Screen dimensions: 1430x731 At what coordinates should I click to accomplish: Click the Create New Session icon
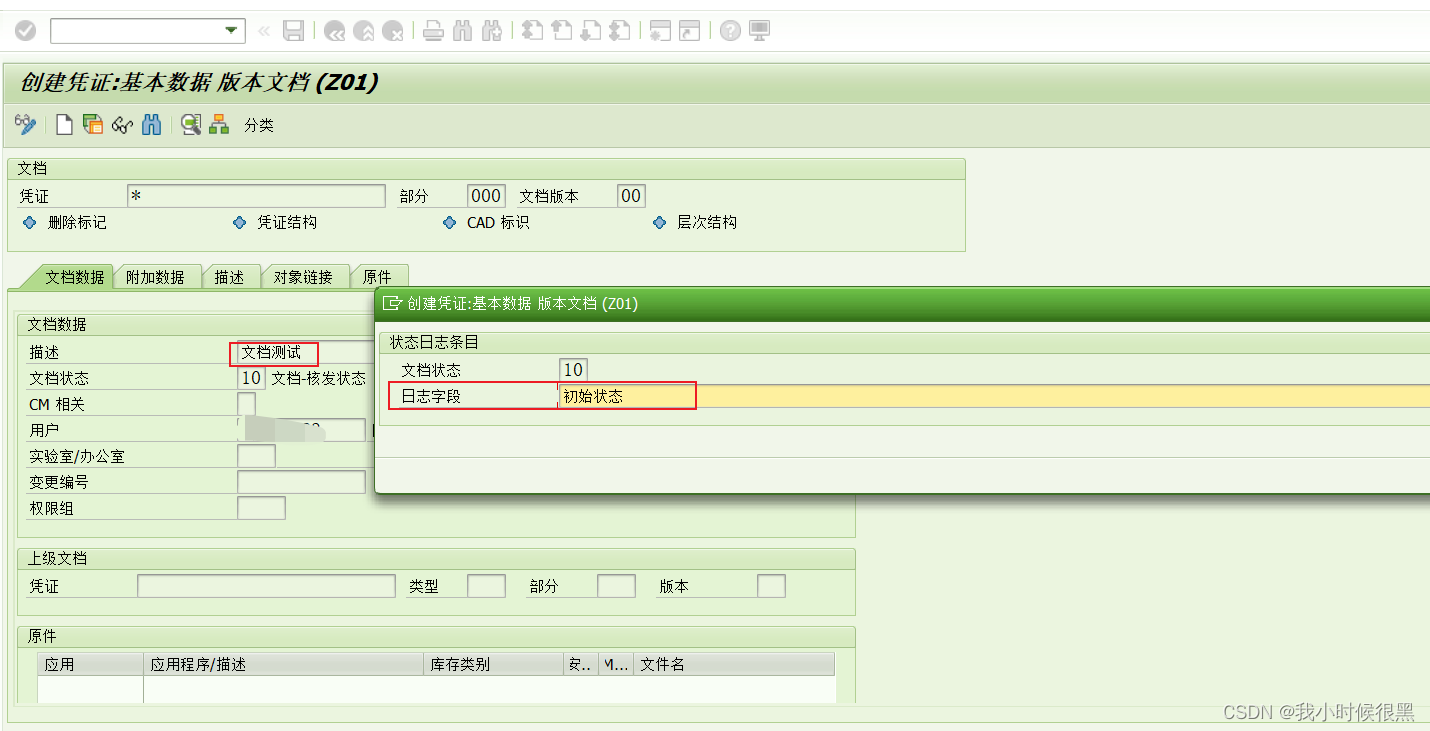click(x=660, y=31)
